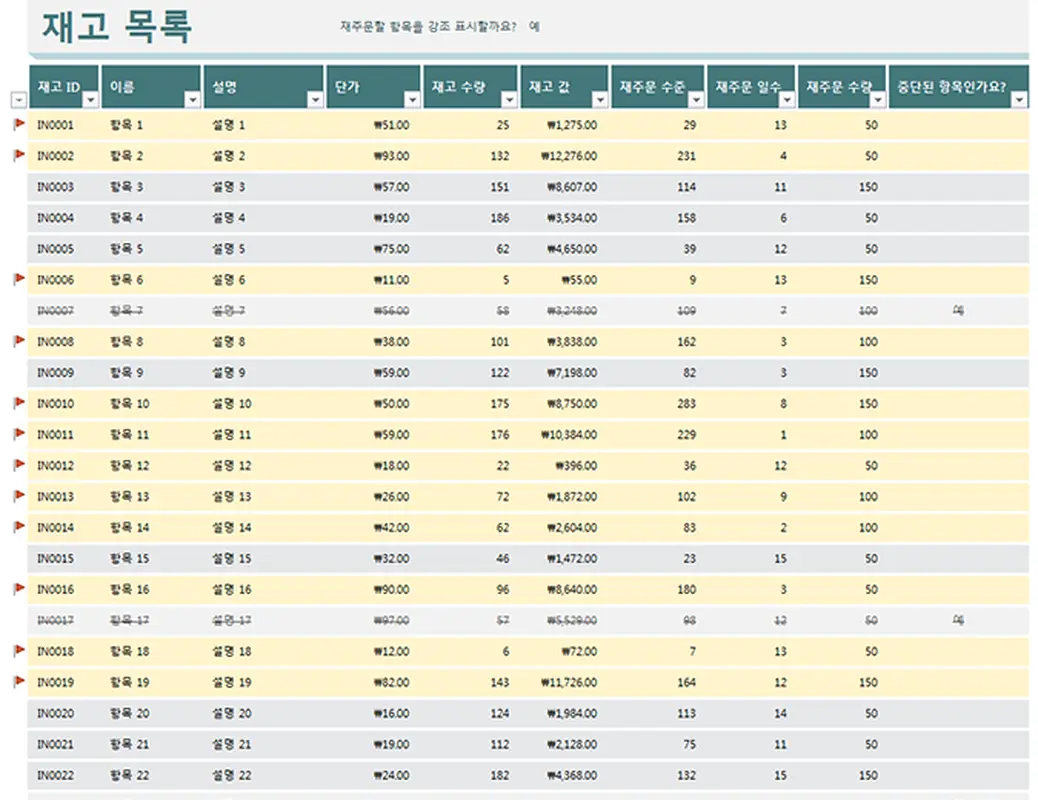The image size is (1038, 800).
Task: Click the flag marker for IN0014
Action: point(19,526)
